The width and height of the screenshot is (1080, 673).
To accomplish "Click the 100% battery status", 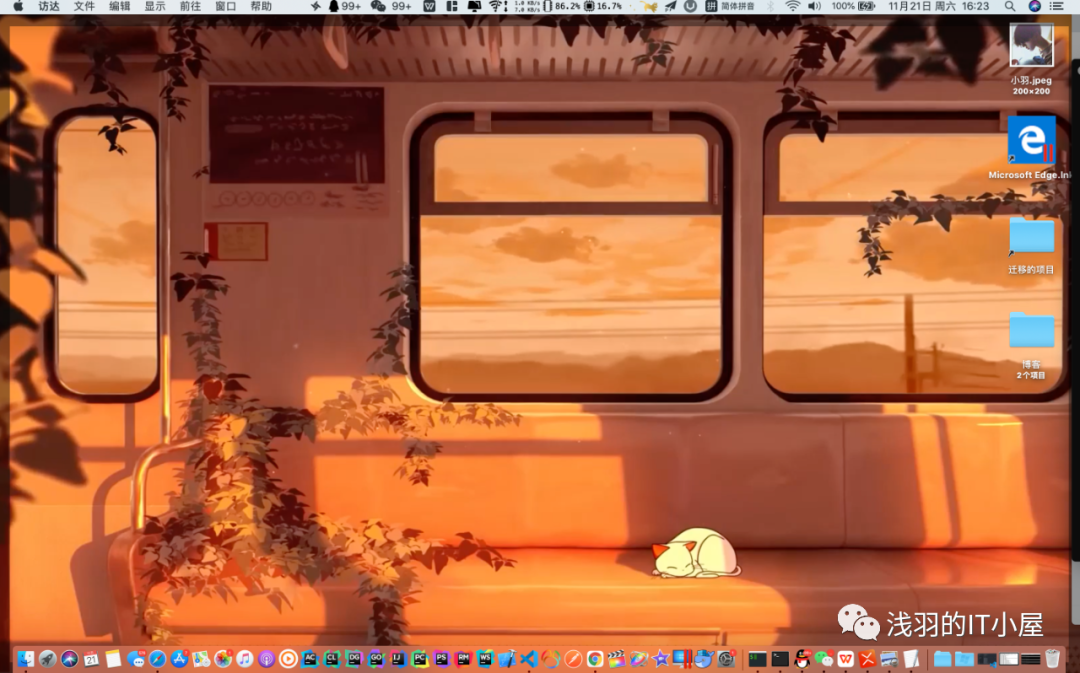I will (853, 6).
